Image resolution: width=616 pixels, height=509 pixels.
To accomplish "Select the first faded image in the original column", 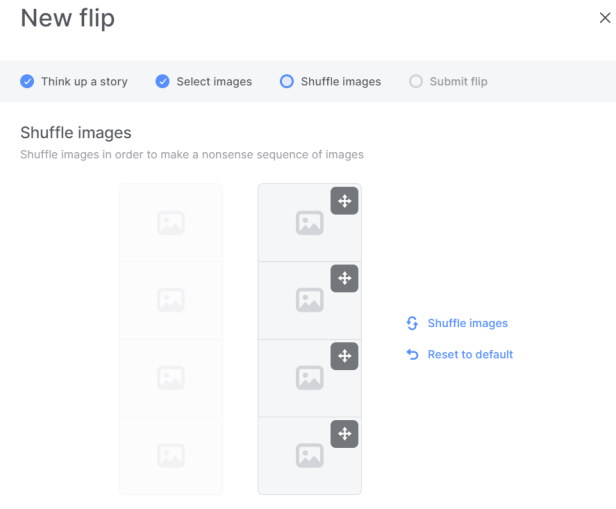I will pyautogui.click(x=171, y=223).
